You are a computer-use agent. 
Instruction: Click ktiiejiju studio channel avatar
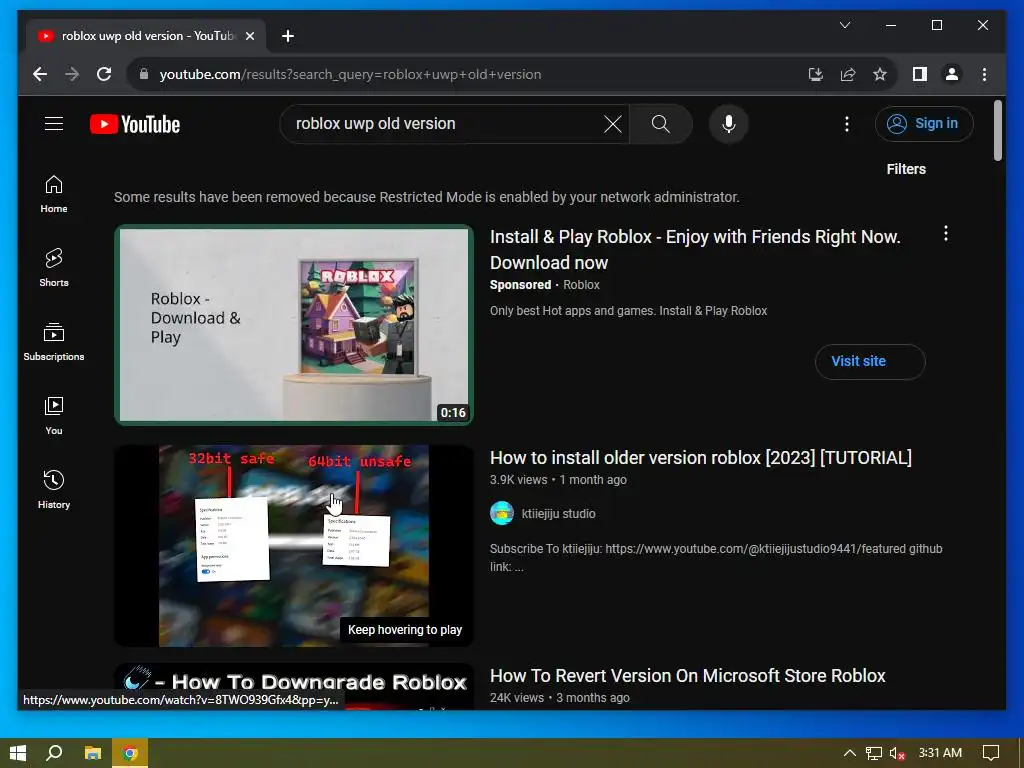[502, 513]
